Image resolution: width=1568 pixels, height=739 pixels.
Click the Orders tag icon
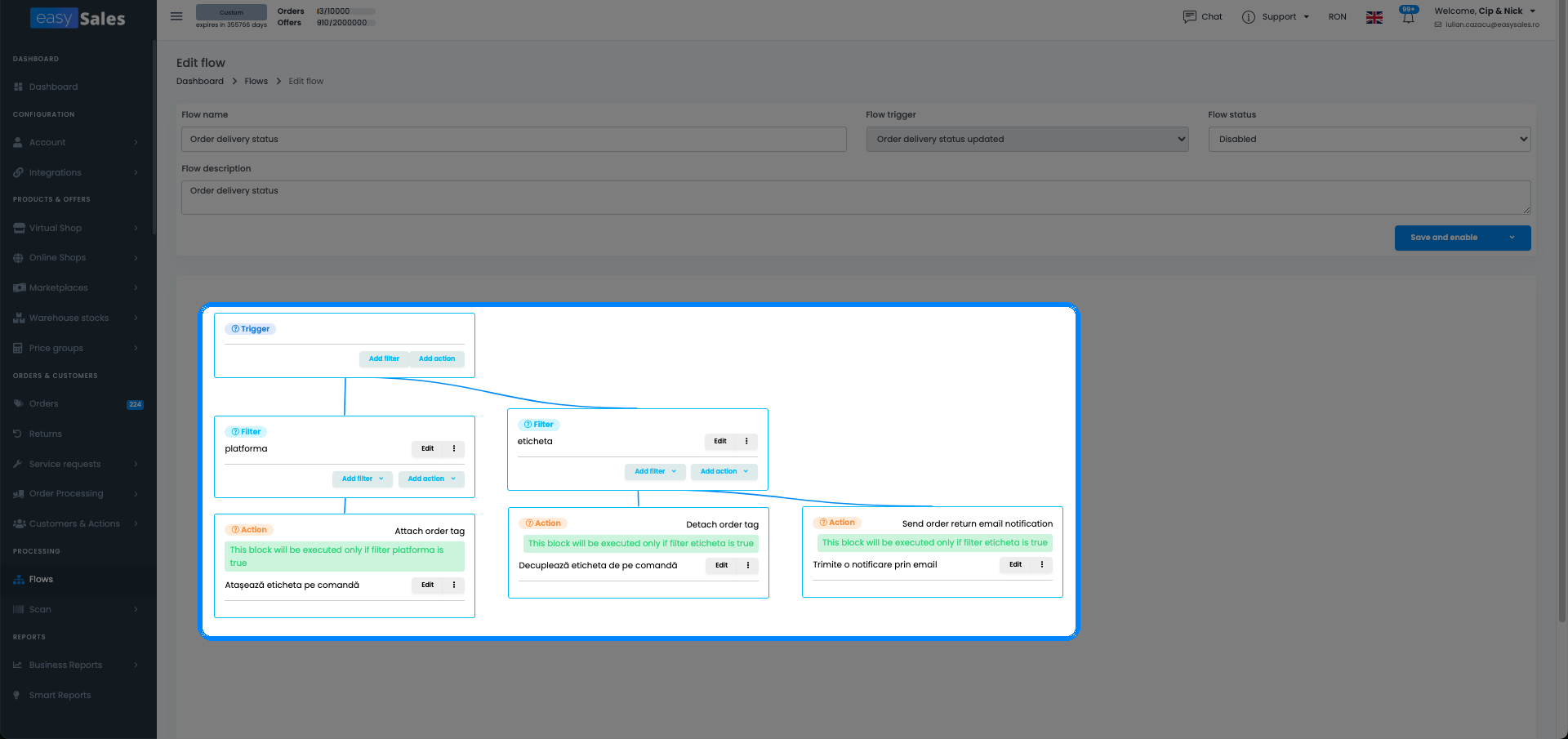(18, 403)
